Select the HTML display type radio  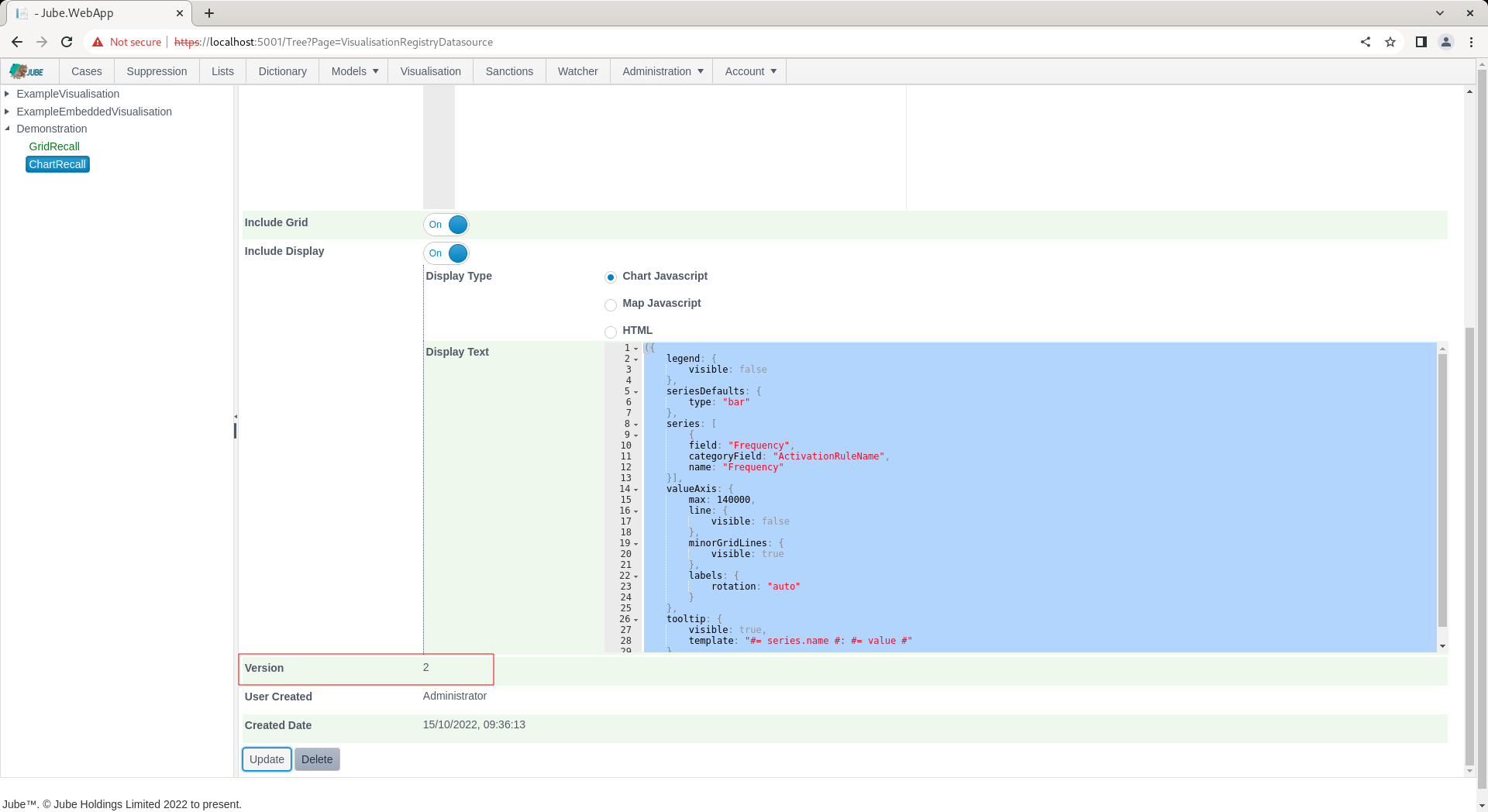click(611, 332)
